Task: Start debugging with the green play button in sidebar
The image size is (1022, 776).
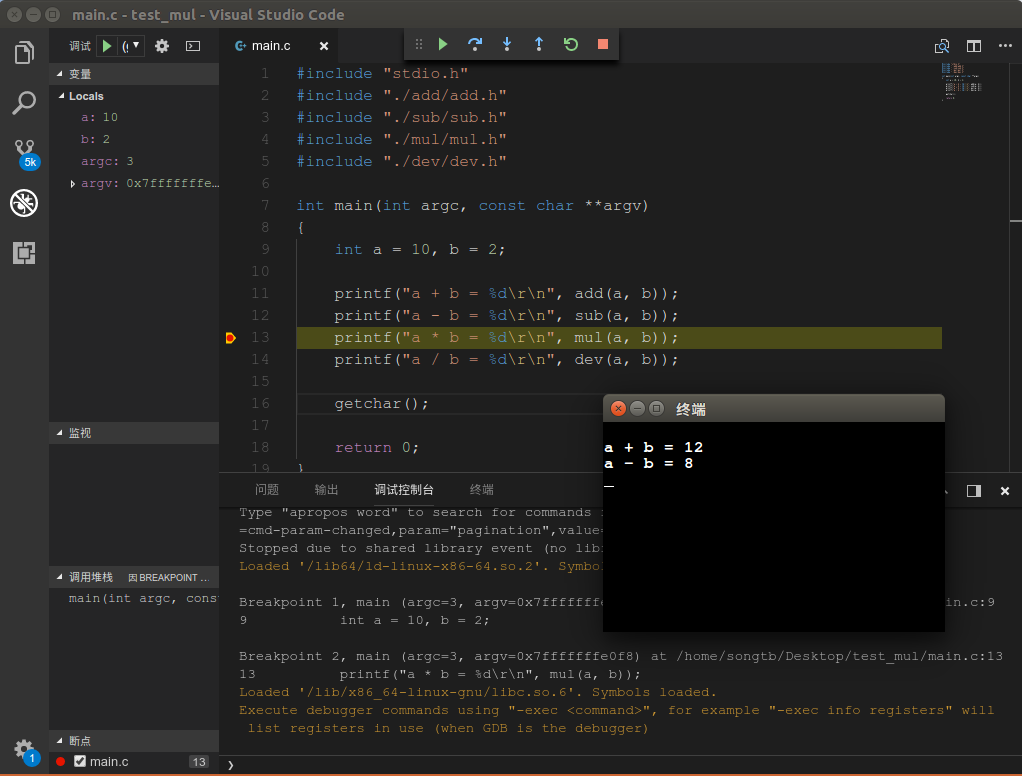Action: [107, 46]
